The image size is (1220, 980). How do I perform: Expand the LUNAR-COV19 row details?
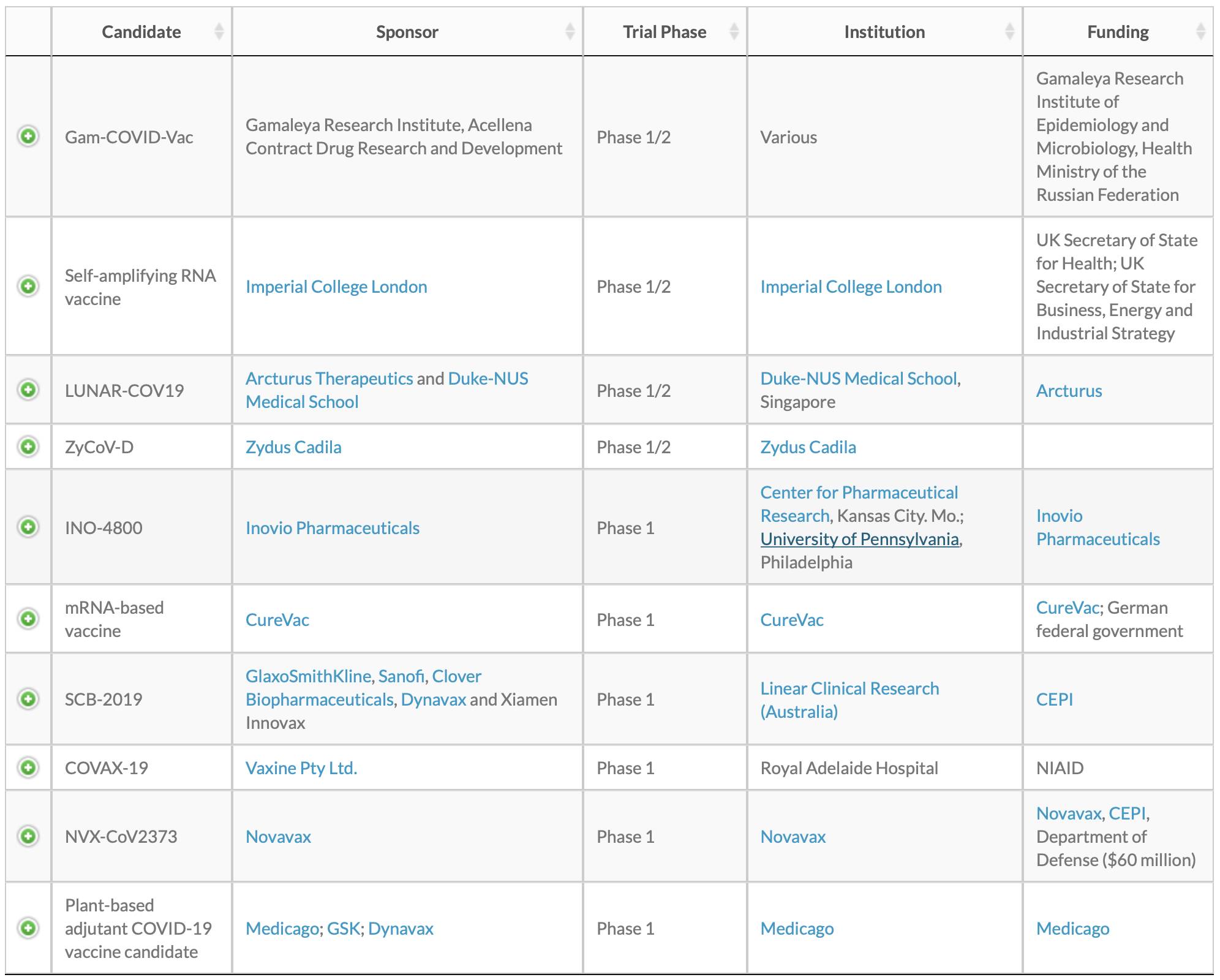28,390
